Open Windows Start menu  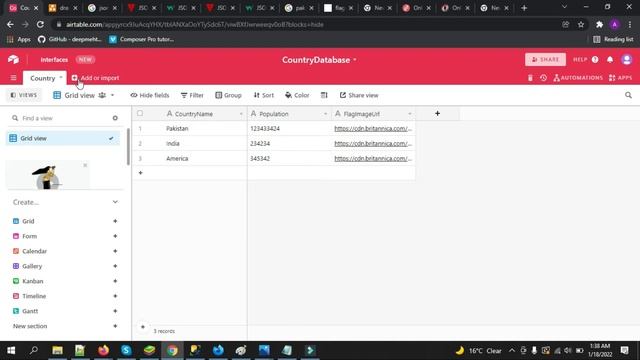tap(11, 350)
